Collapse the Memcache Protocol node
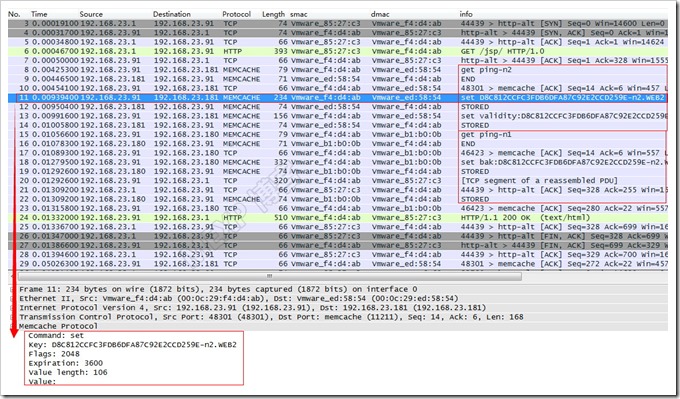The image size is (680, 399). 12,326
